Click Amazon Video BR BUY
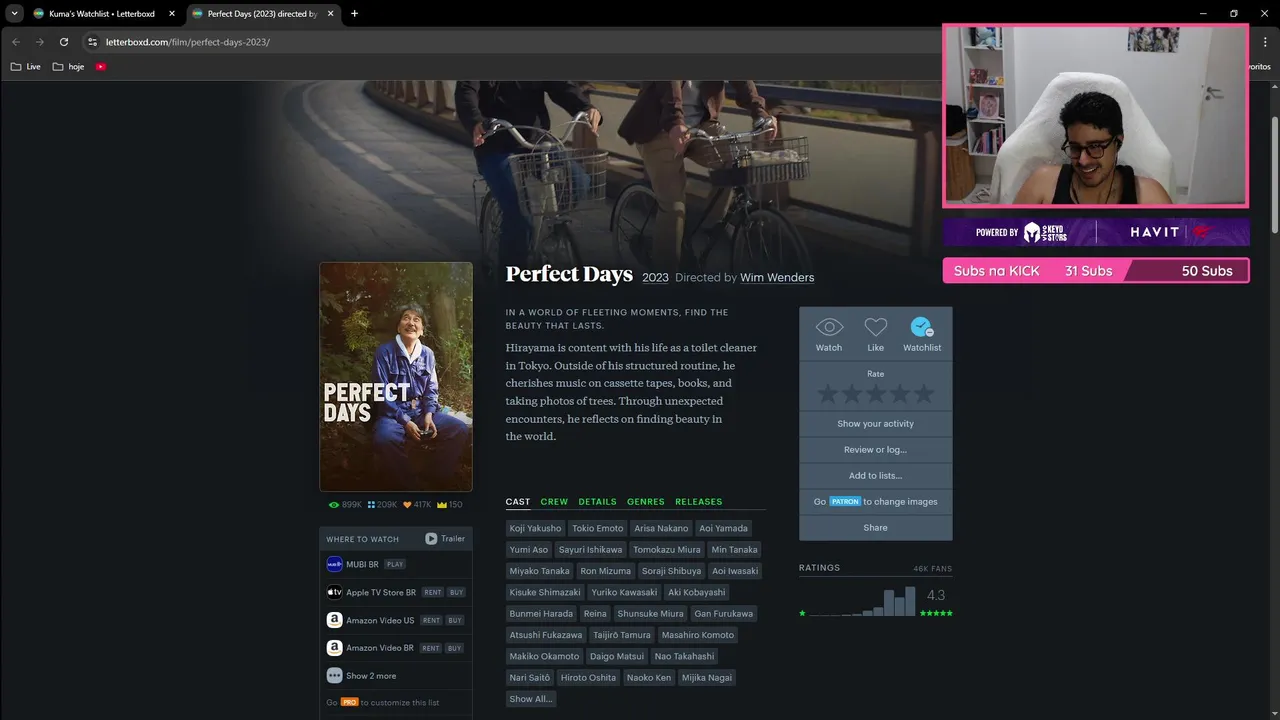The image size is (1280, 720). coord(455,649)
